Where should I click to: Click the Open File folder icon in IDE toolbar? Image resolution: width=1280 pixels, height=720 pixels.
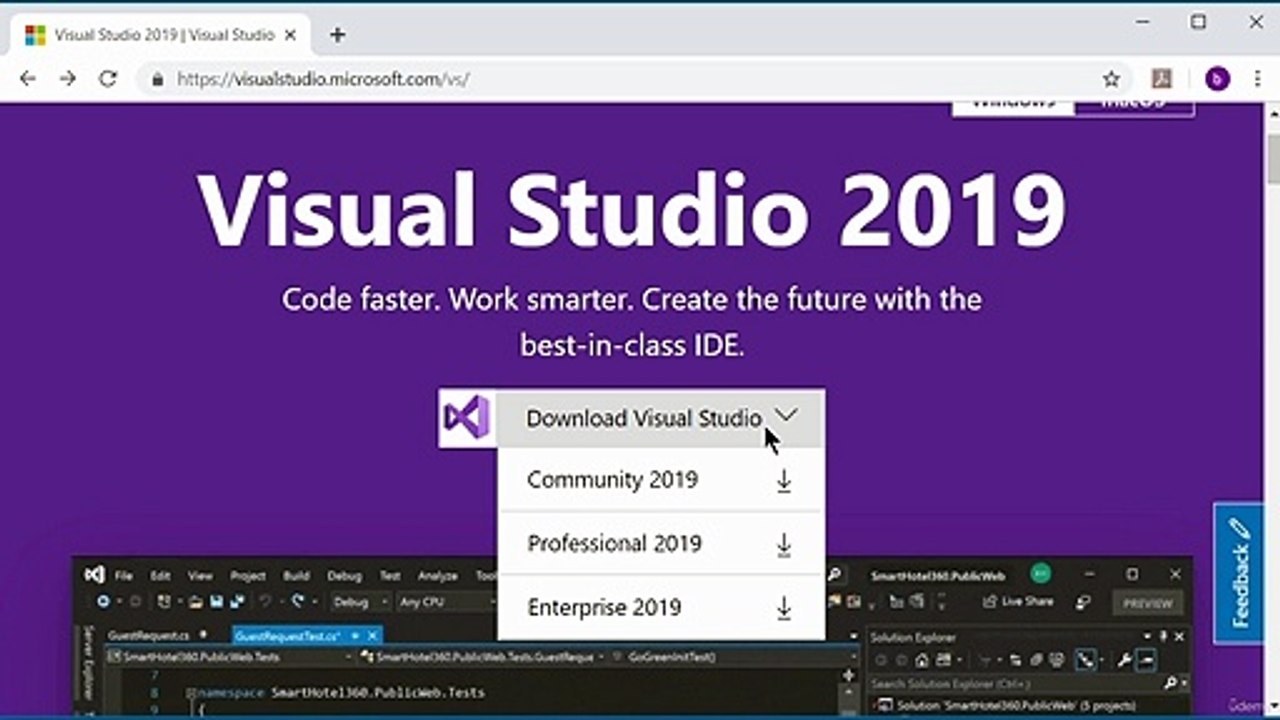[196, 602]
